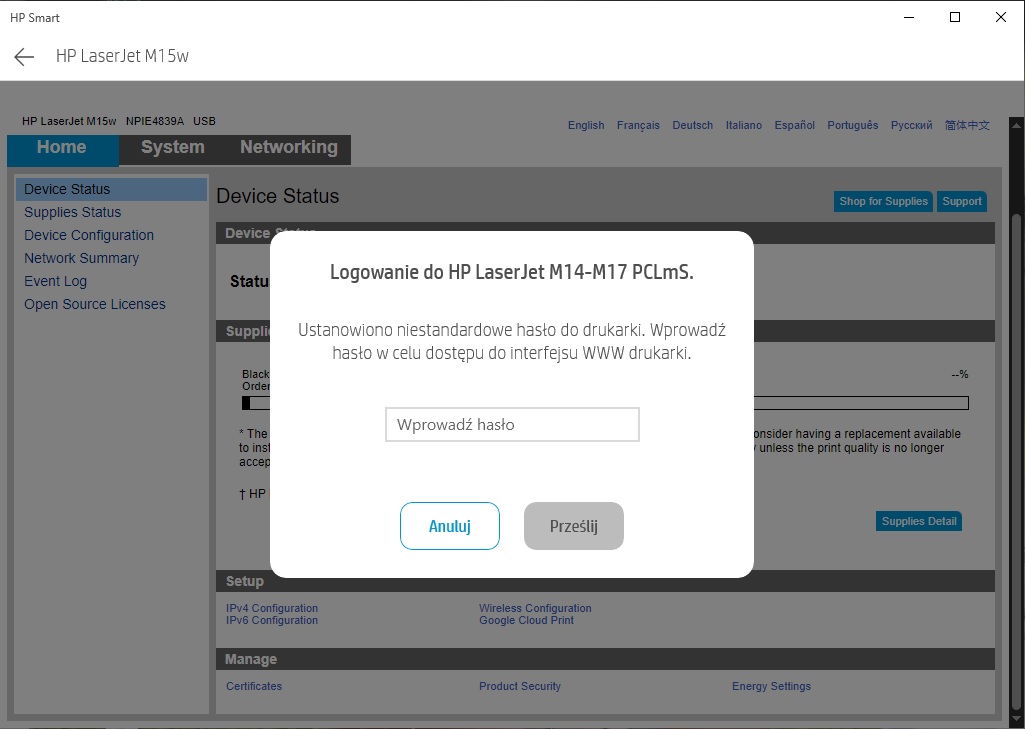Open IPv4 Configuration link
1025x729 pixels.
coord(272,608)
